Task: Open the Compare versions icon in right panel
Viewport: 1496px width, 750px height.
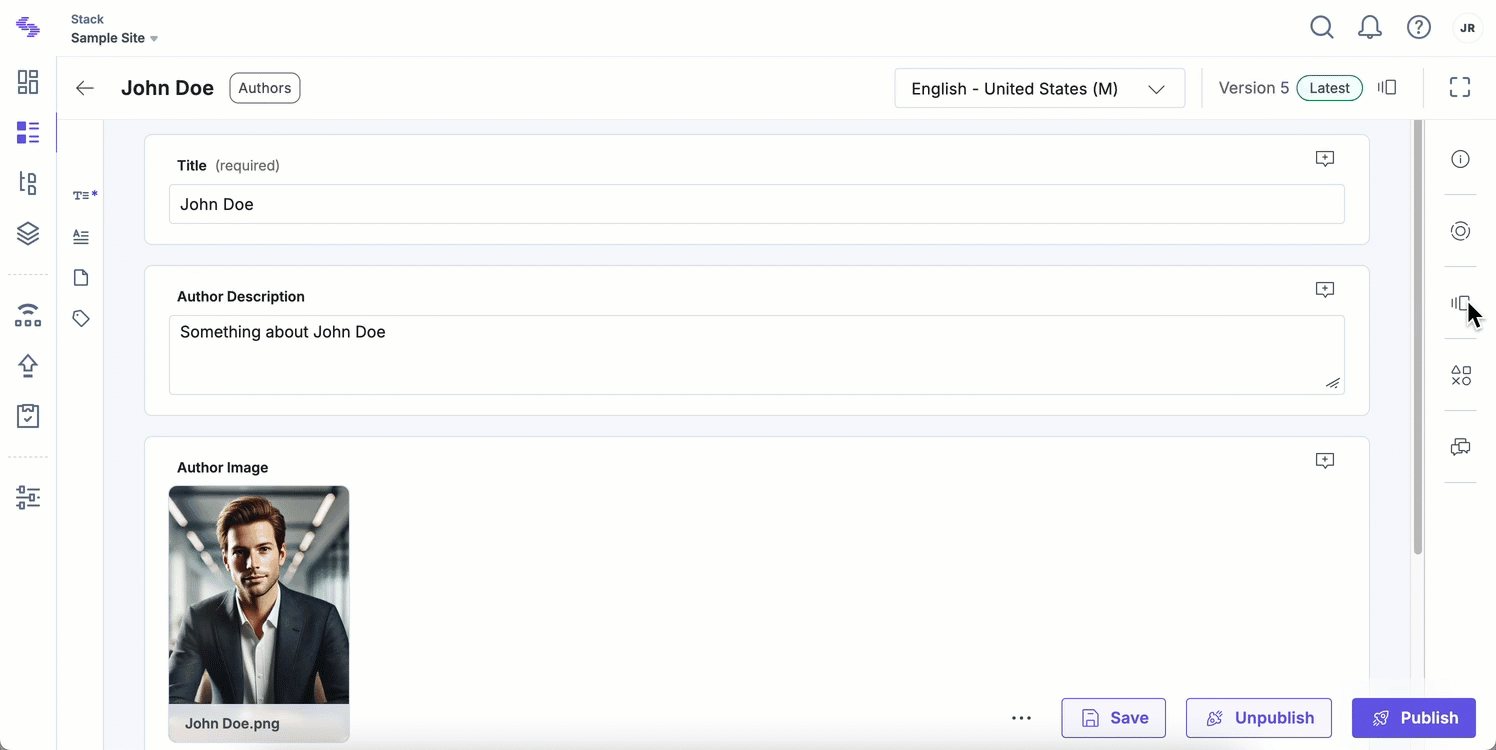Action: [1461, 303]
